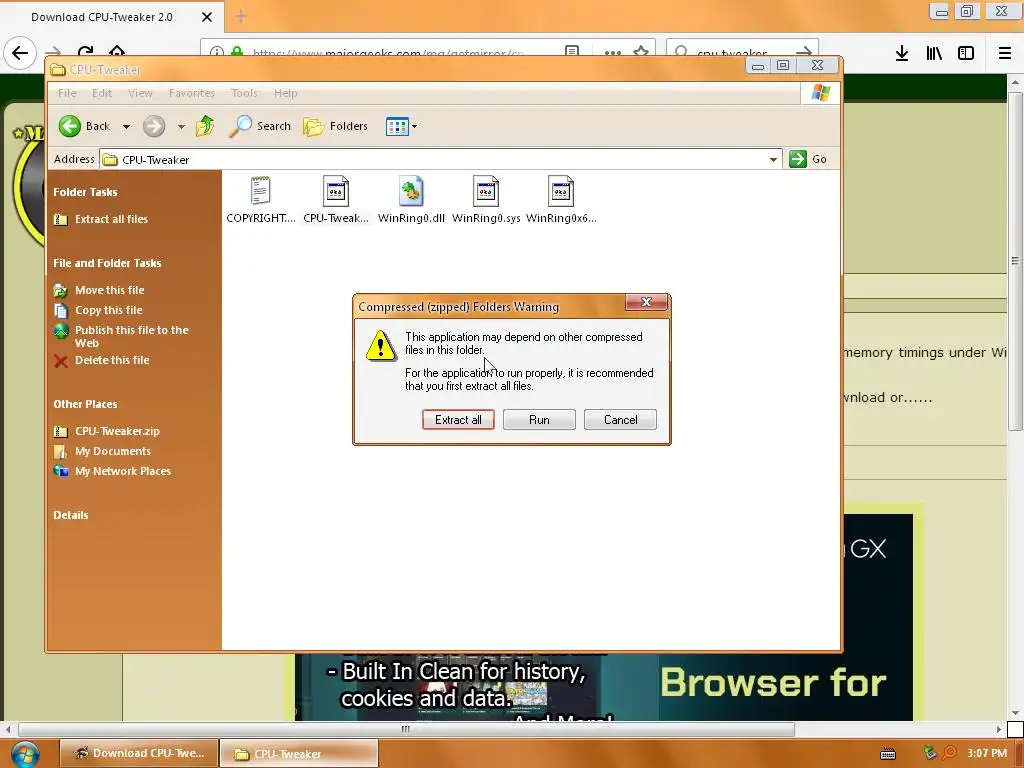Collapse the Folder Tasks section header
Viewport: 1024px width, 768px height.
point(85,192)
